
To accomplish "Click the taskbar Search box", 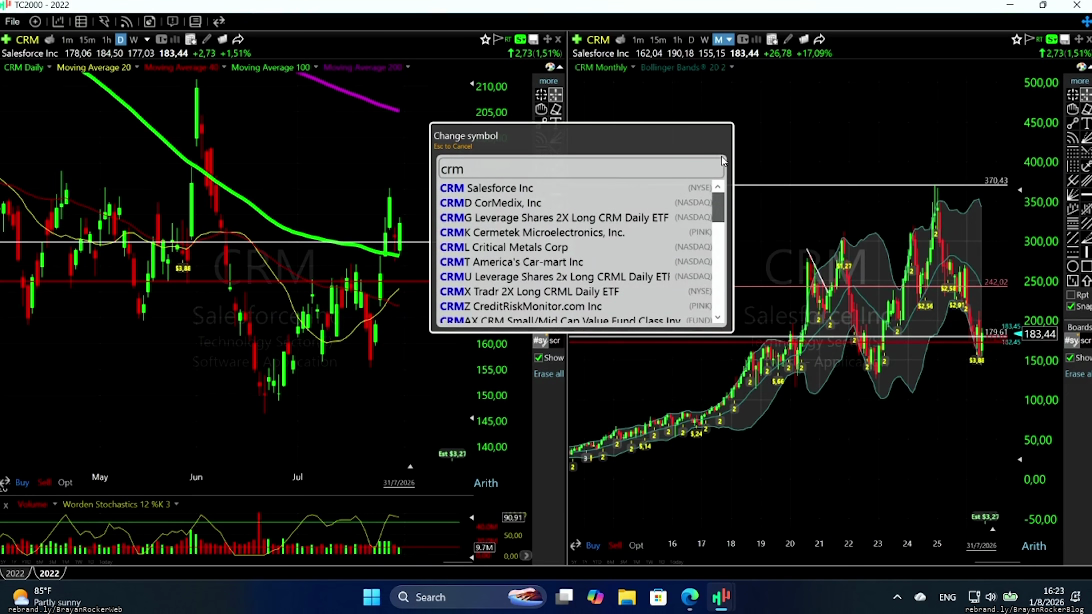I will tap(467, 597).
